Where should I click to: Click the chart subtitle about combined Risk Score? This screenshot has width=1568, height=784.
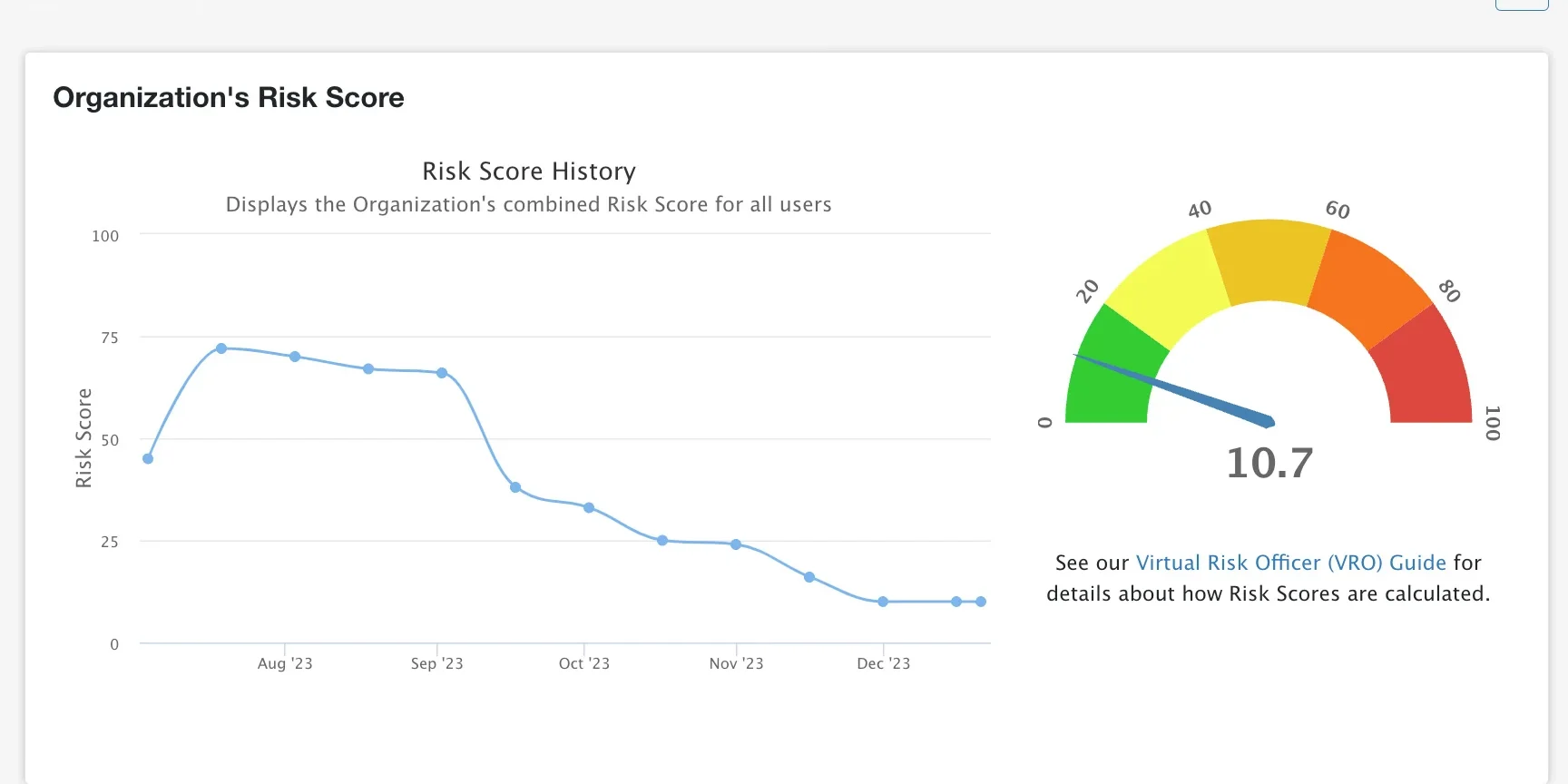pos(529,205)
